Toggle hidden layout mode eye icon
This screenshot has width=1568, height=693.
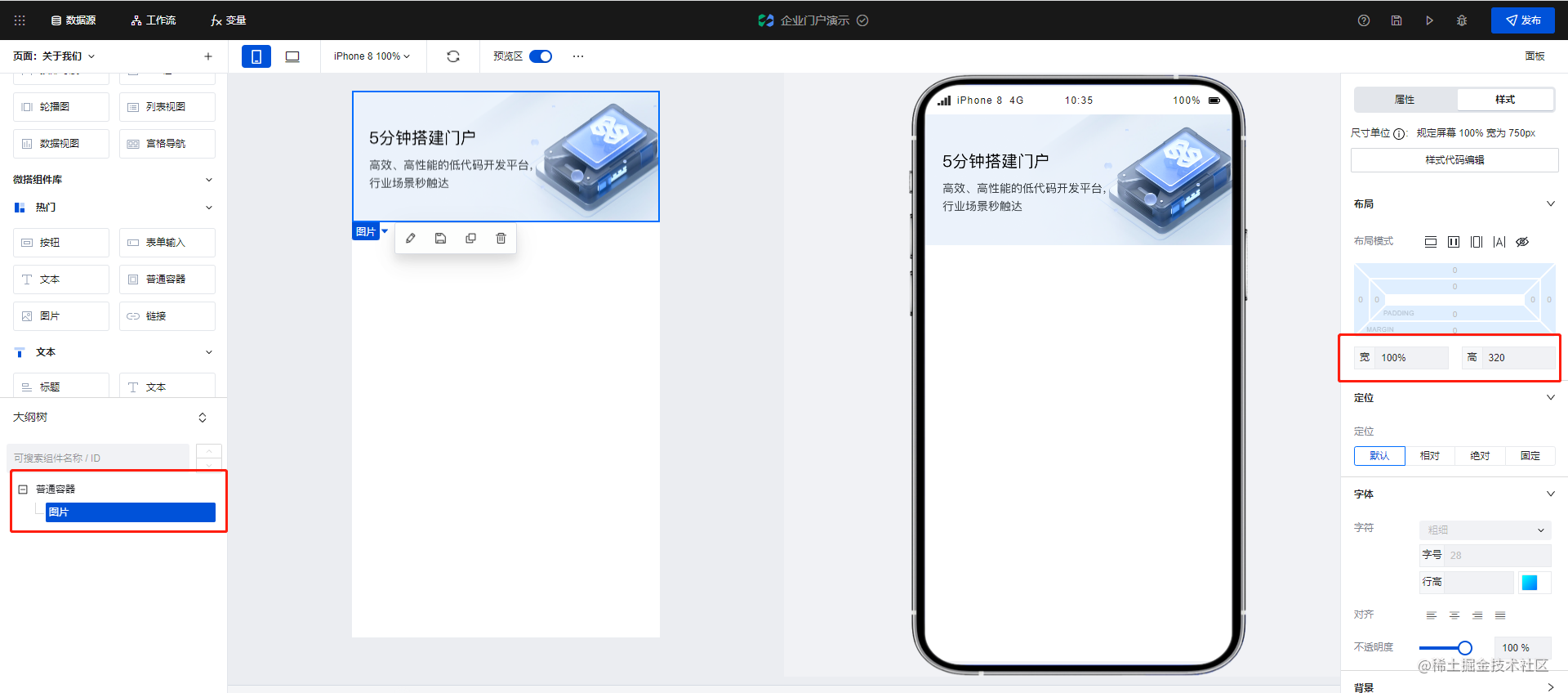click(x=1522, y=242)
